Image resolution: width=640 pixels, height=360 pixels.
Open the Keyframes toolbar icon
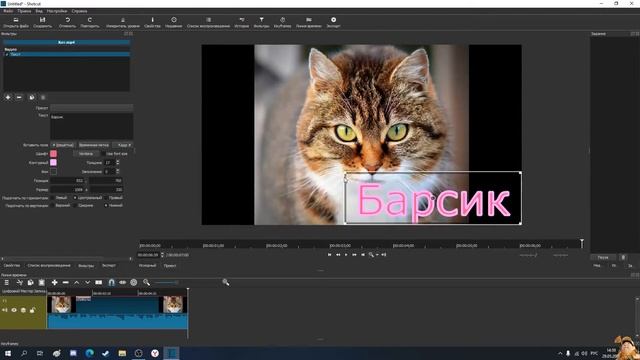click(x=282, y=20)
